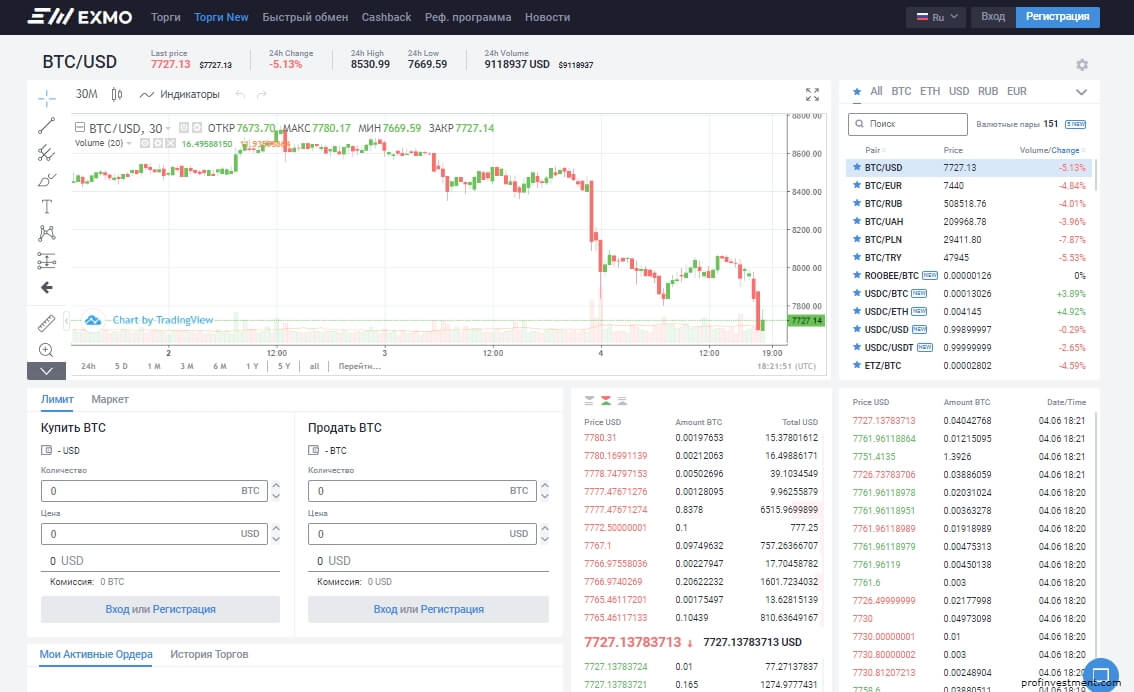1134x692 pixels.
Task: Open the История Торгов tab
Action: tap(209, 655)
